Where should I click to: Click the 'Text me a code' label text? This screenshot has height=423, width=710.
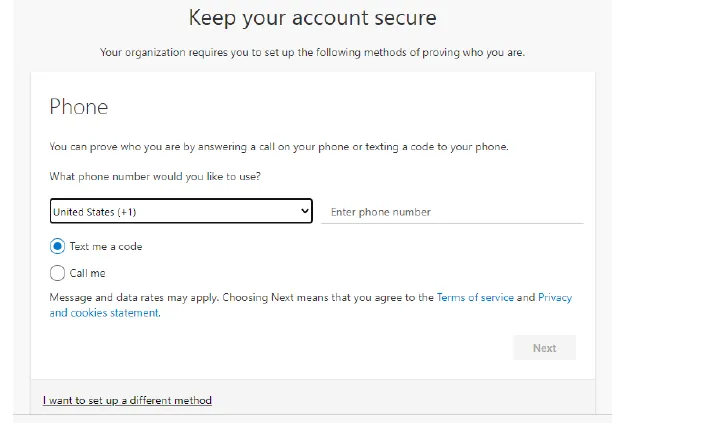click(106, 246)
